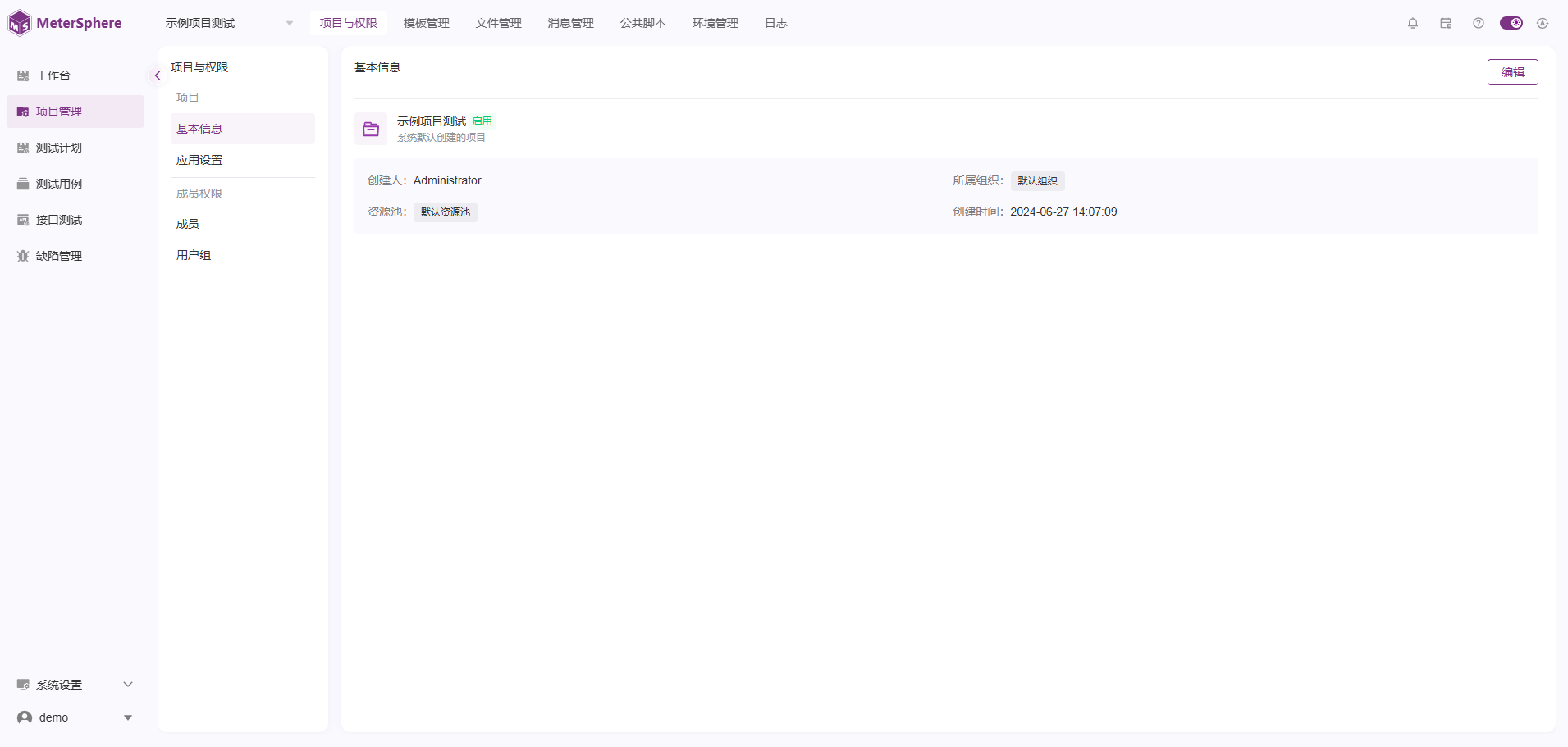Click the MeterSphere logo
The image size is (1568, 747).
pyautogui.click(x=65, y=23)
